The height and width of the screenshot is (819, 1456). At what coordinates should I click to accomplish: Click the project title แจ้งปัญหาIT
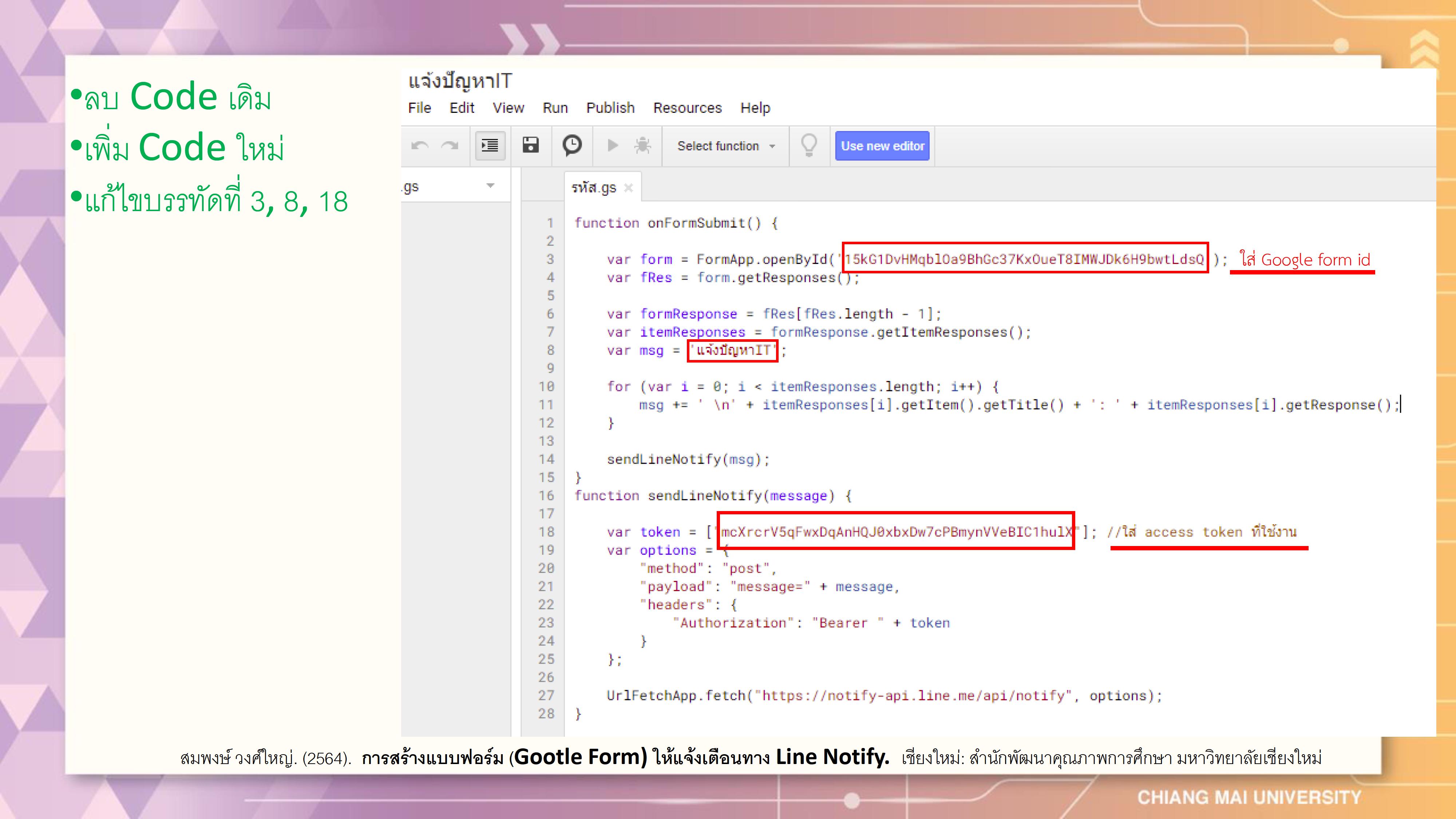459,82
